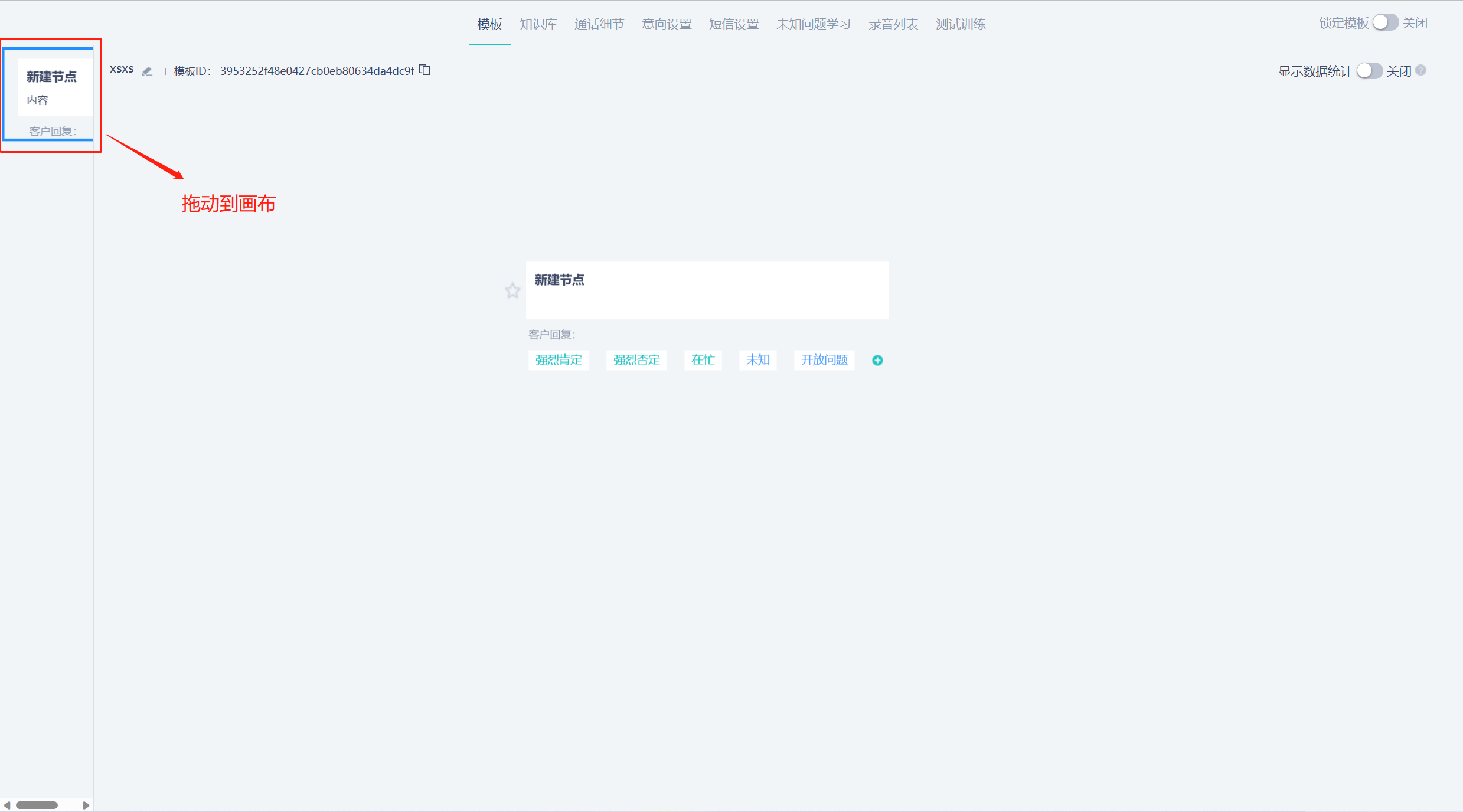Open the 知识库 tab
This screenshot has height=812, width=1463.
[x=538, y=24]
